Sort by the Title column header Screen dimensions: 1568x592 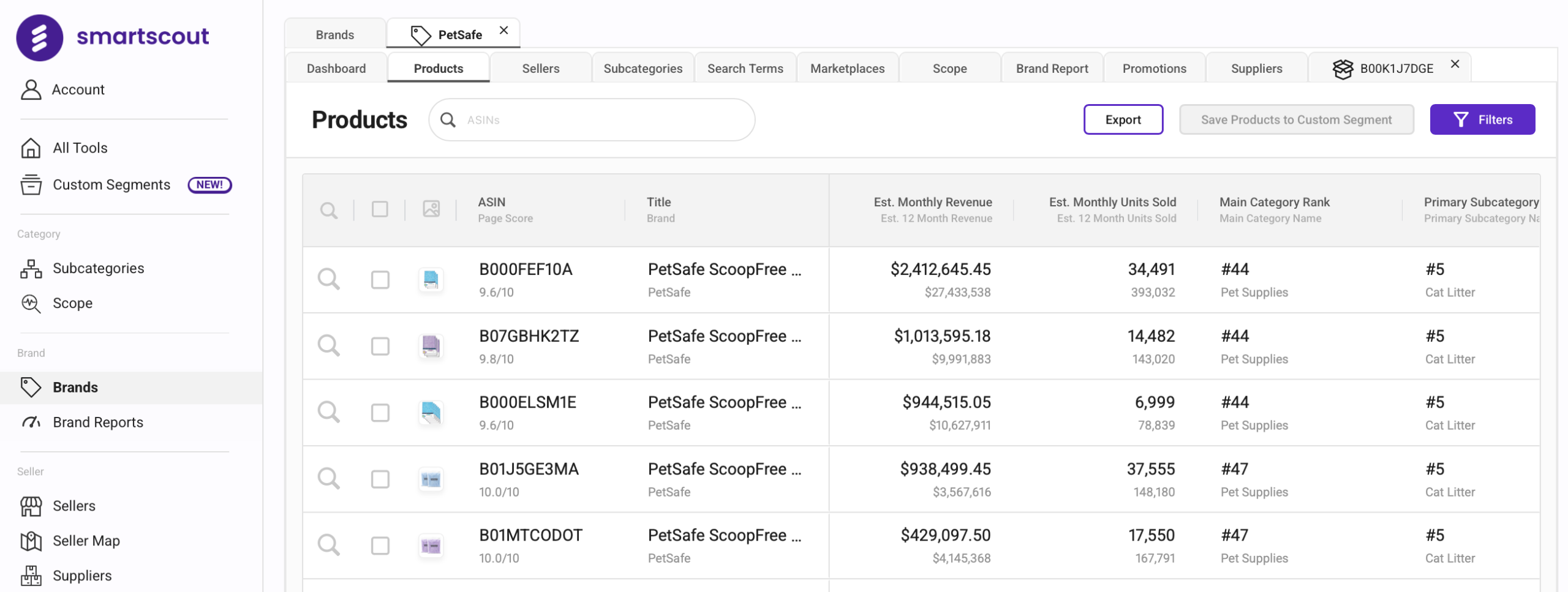(659, 202)
